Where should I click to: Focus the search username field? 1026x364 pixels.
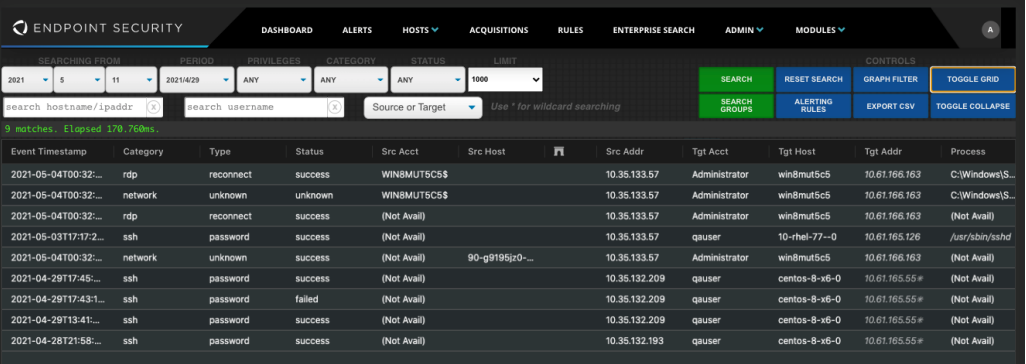click(256, 107)
